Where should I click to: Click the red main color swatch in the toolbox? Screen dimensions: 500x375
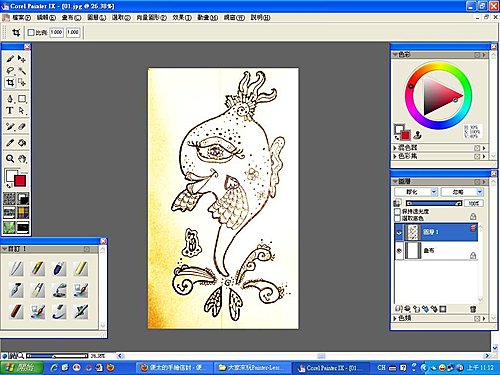[20, 181]
